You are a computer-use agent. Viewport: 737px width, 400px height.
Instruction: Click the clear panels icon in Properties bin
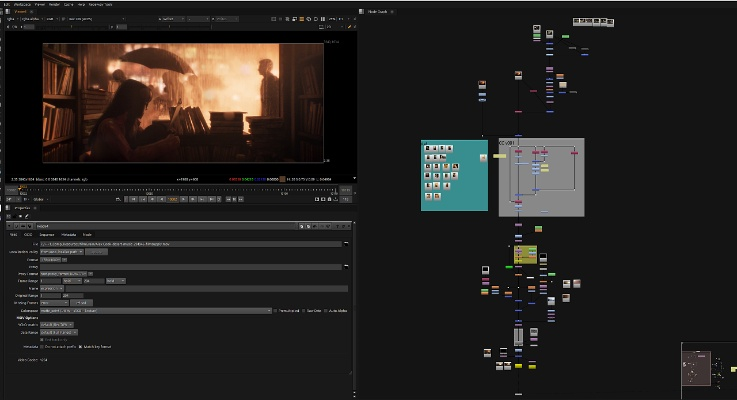point(27,216)
